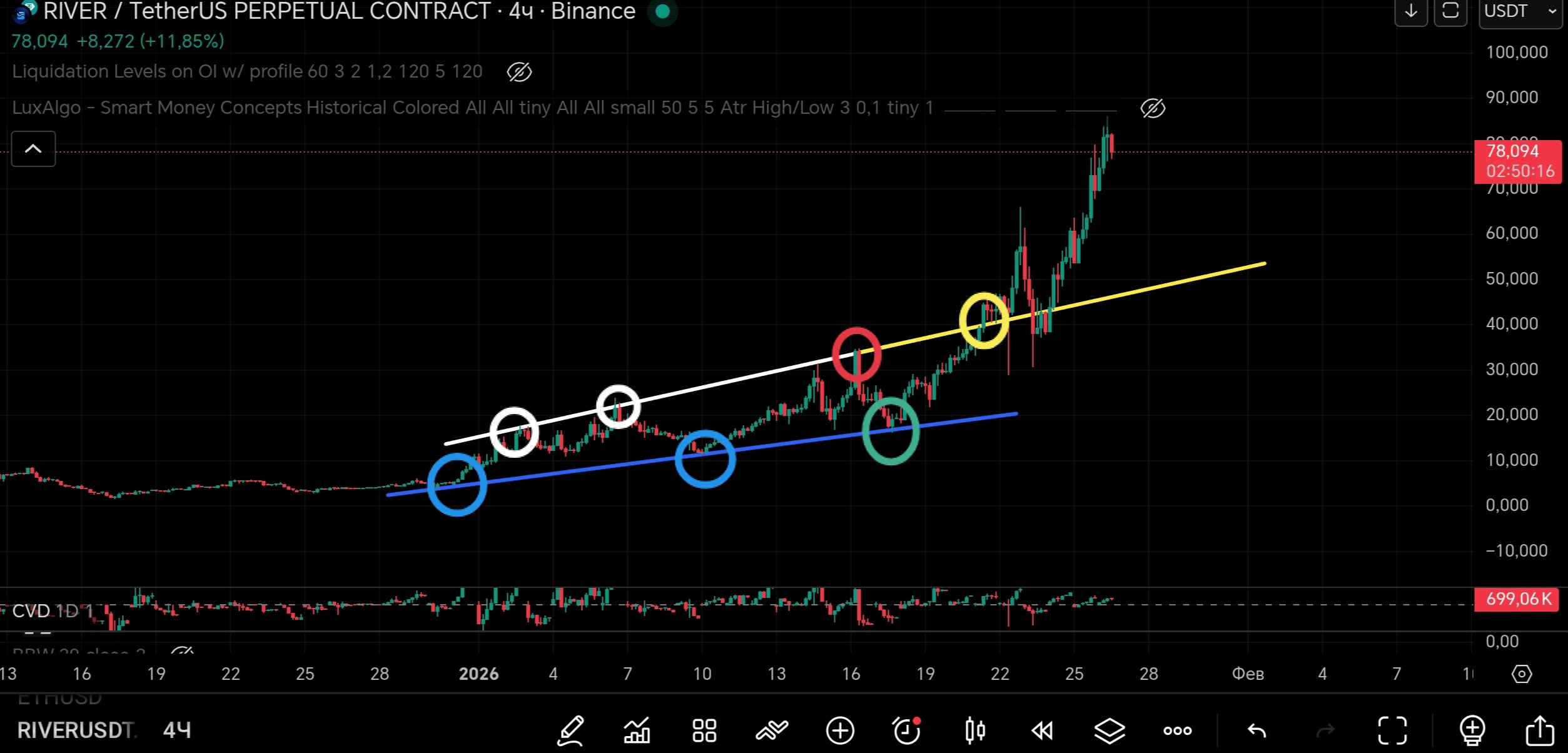Share chart with the share icon
Screen dimensions: 1568x753
click(x=1540, y=730)
